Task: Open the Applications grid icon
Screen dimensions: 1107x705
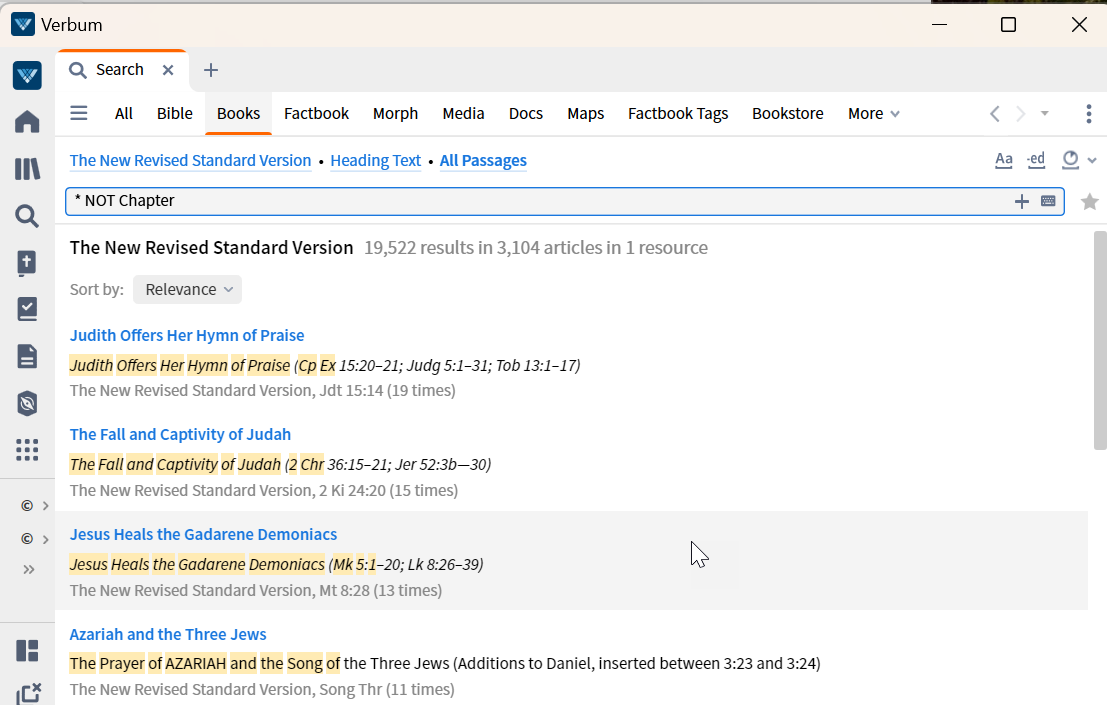Action: pyautogui.click(x=28, y=450)
